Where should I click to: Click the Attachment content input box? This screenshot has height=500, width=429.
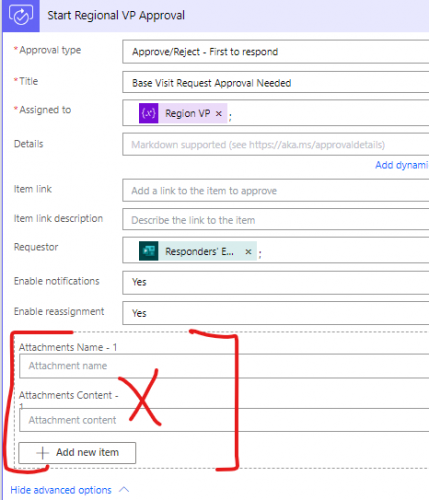pyautogui.click(x=224, y=420)
